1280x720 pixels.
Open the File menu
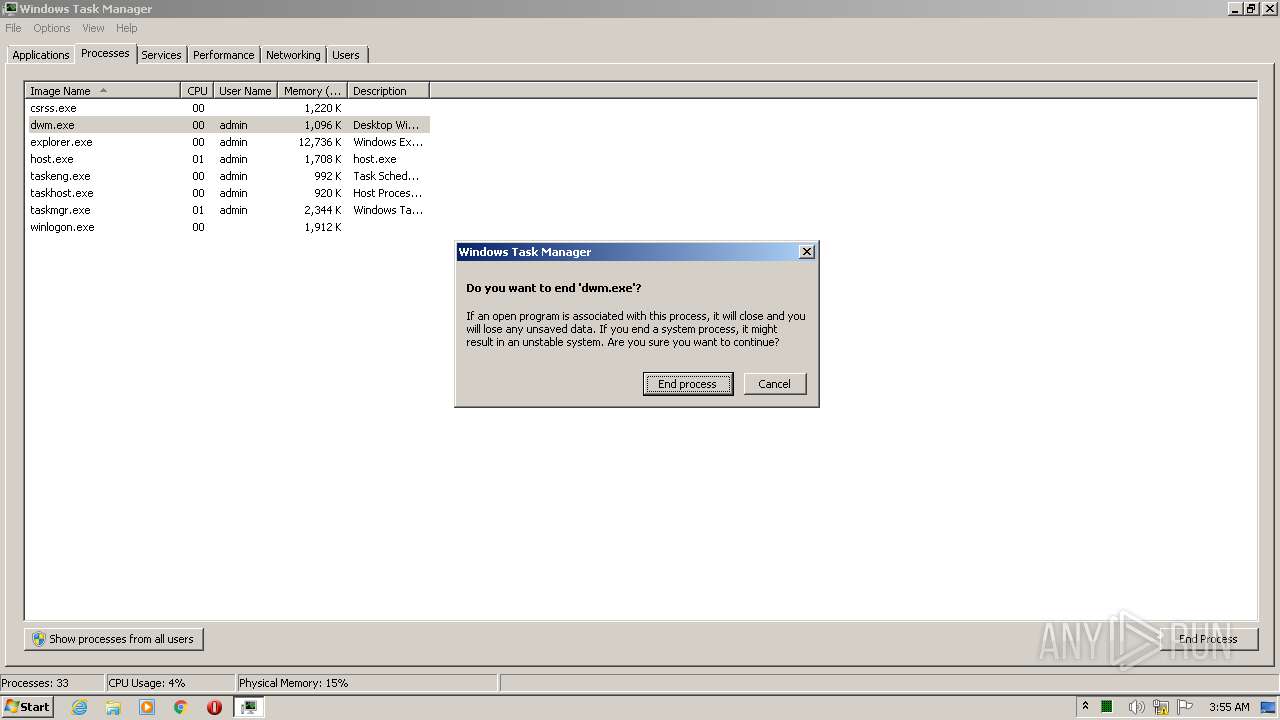point(13,28)
